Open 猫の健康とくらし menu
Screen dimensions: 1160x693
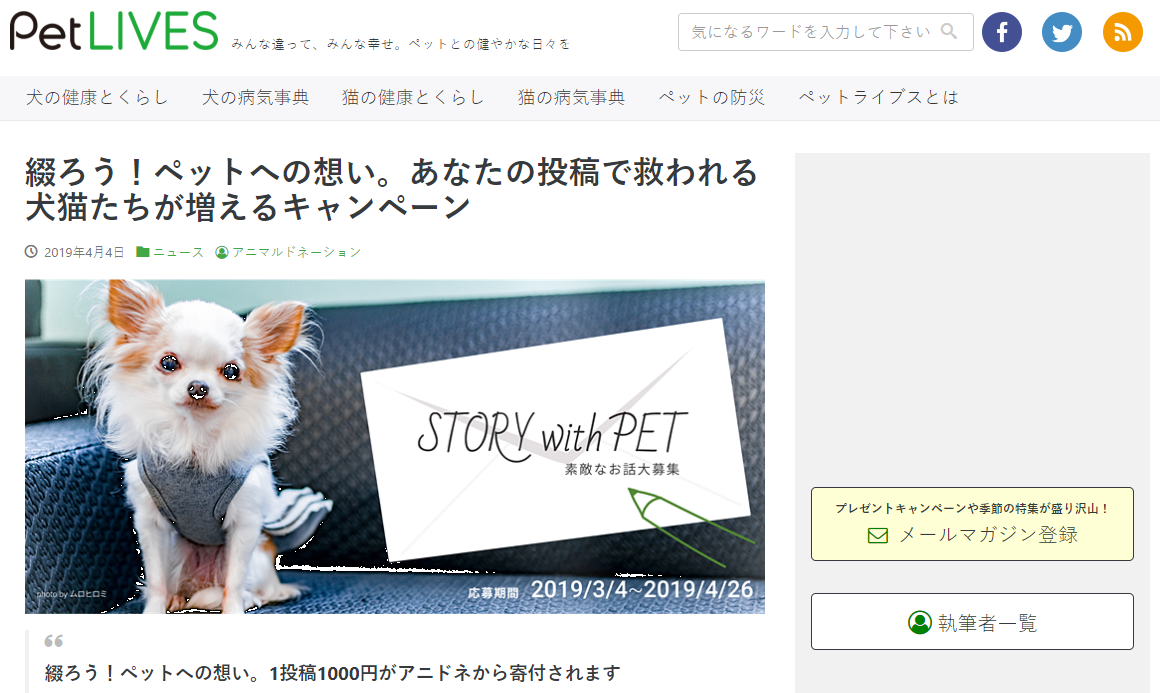pyautogui.click(x=413, y=98)
